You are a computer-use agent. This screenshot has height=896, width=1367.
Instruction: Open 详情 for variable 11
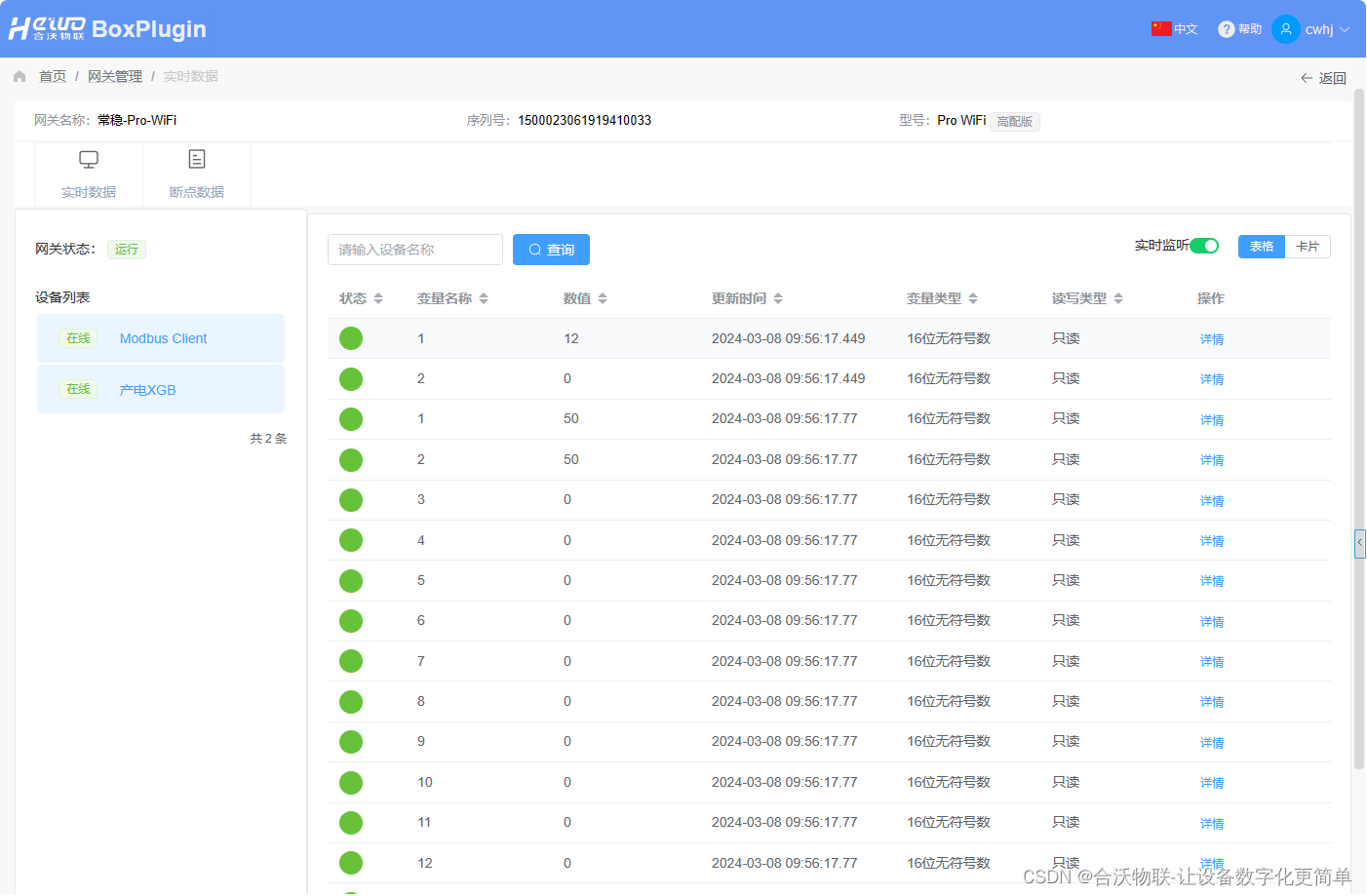click(x=1212, y=824)
